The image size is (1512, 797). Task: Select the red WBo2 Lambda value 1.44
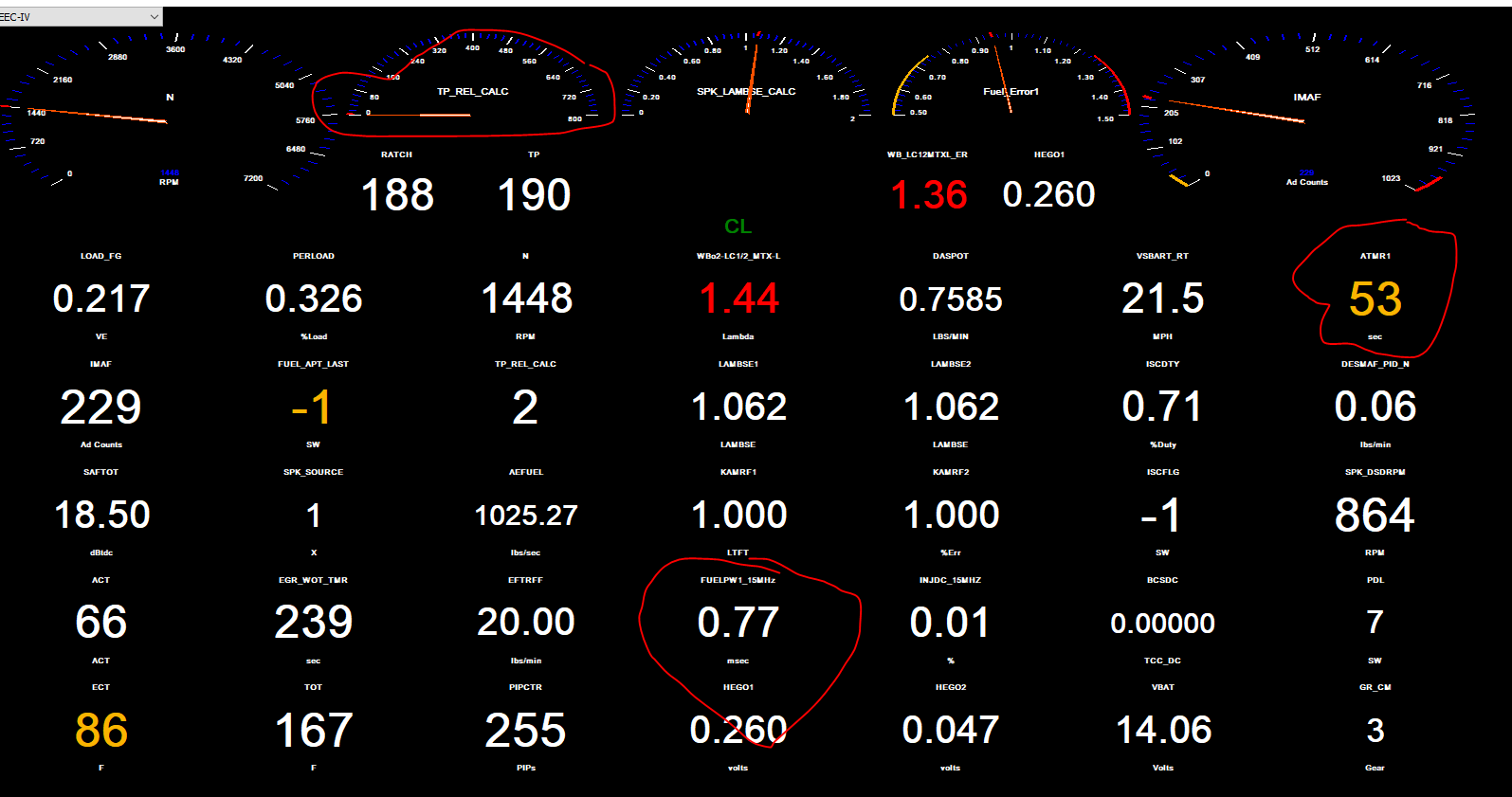(738, 299)
